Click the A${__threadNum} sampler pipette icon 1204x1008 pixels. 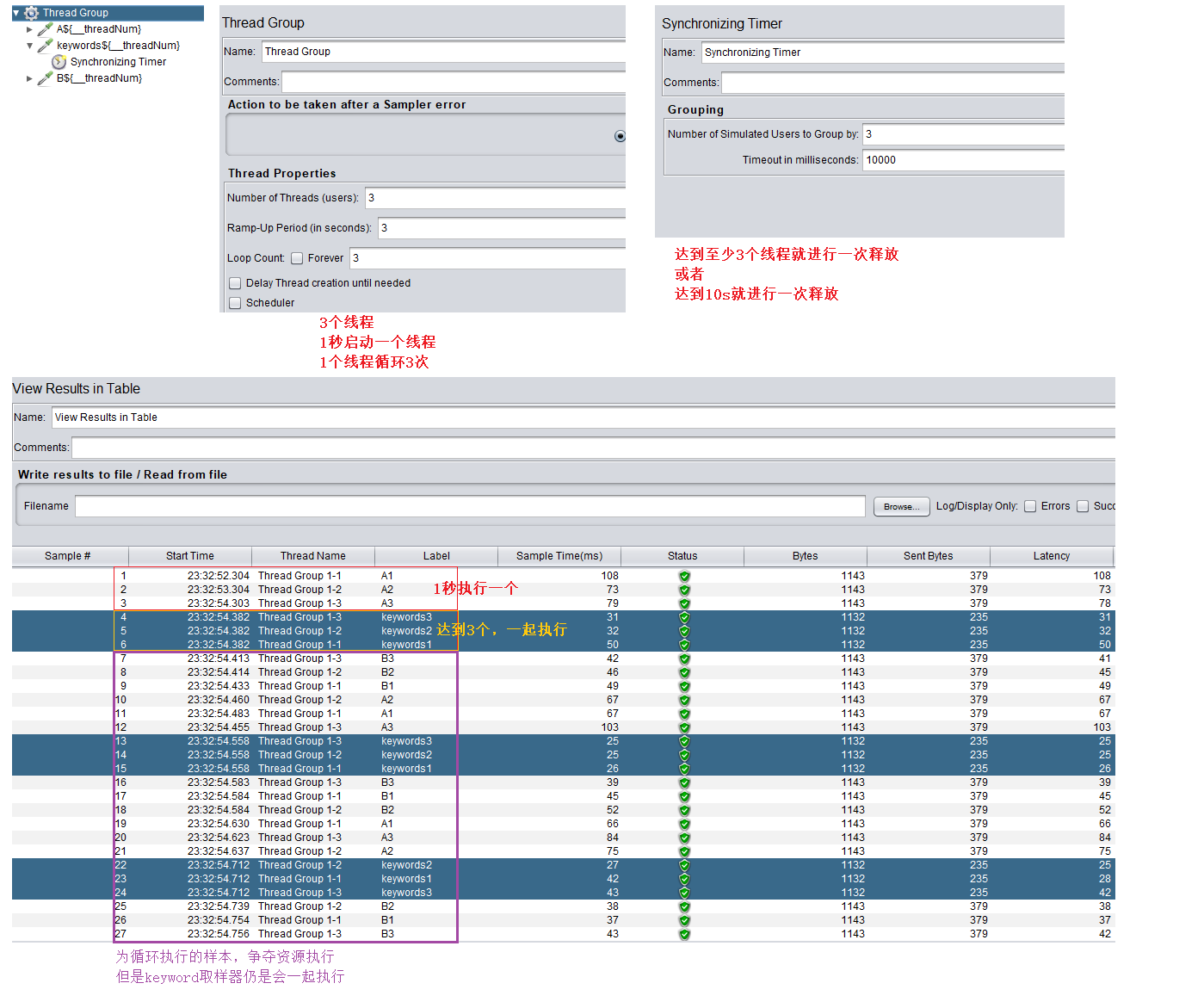point(46,29)
